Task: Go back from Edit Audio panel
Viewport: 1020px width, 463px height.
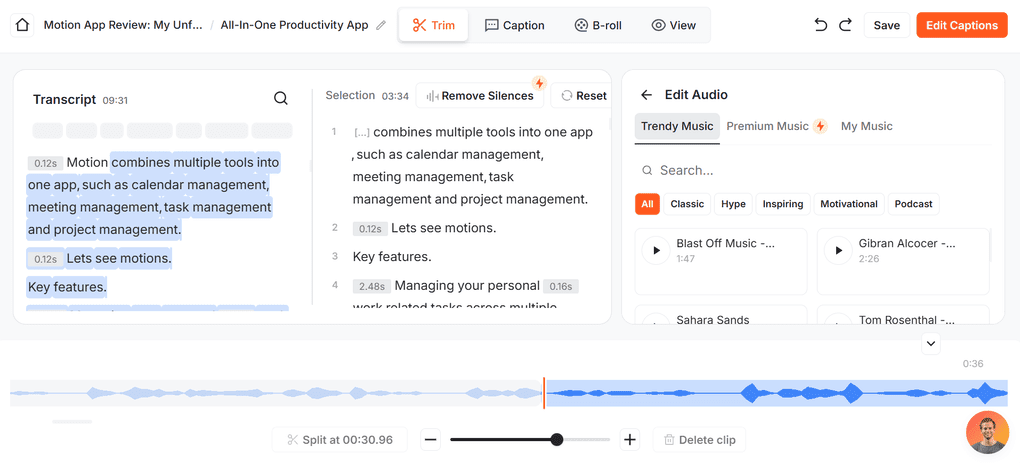Action: click(x=646, y=95)
